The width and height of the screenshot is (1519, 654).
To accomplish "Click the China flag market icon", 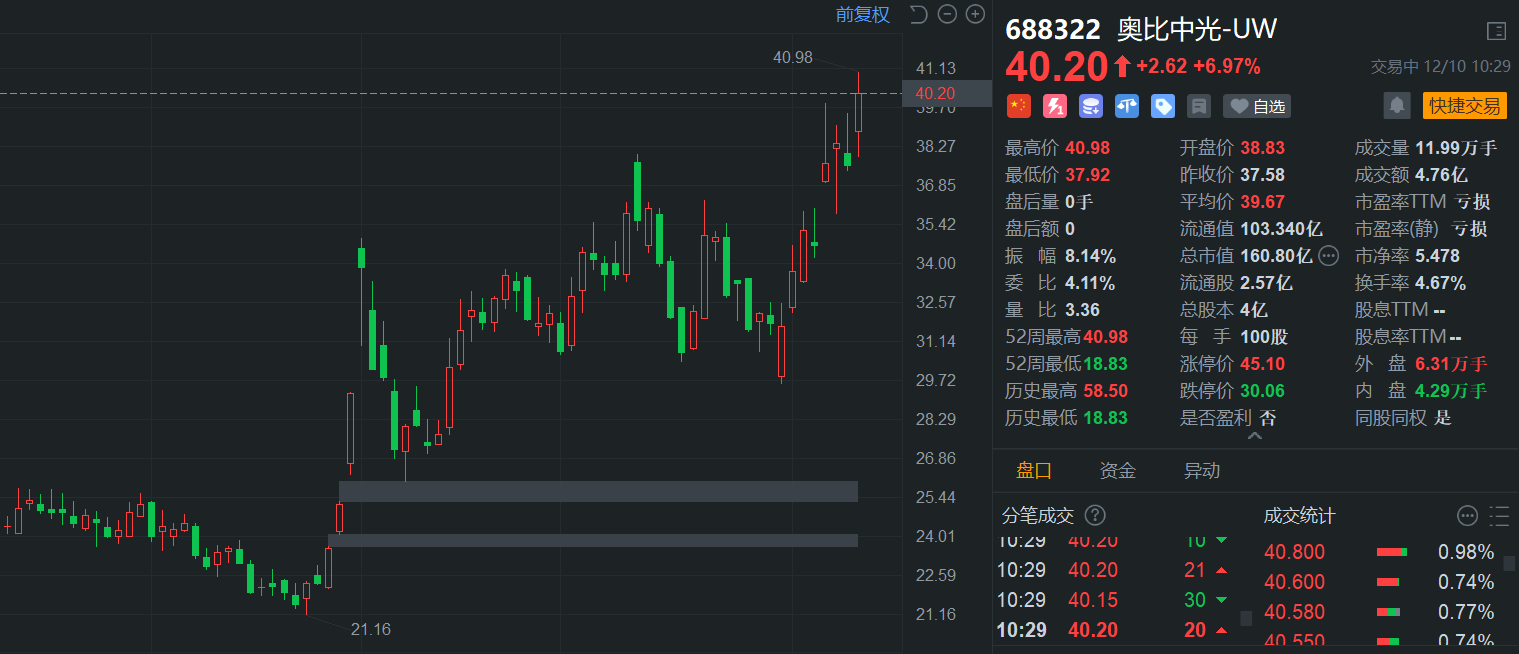I will 1018,106.
